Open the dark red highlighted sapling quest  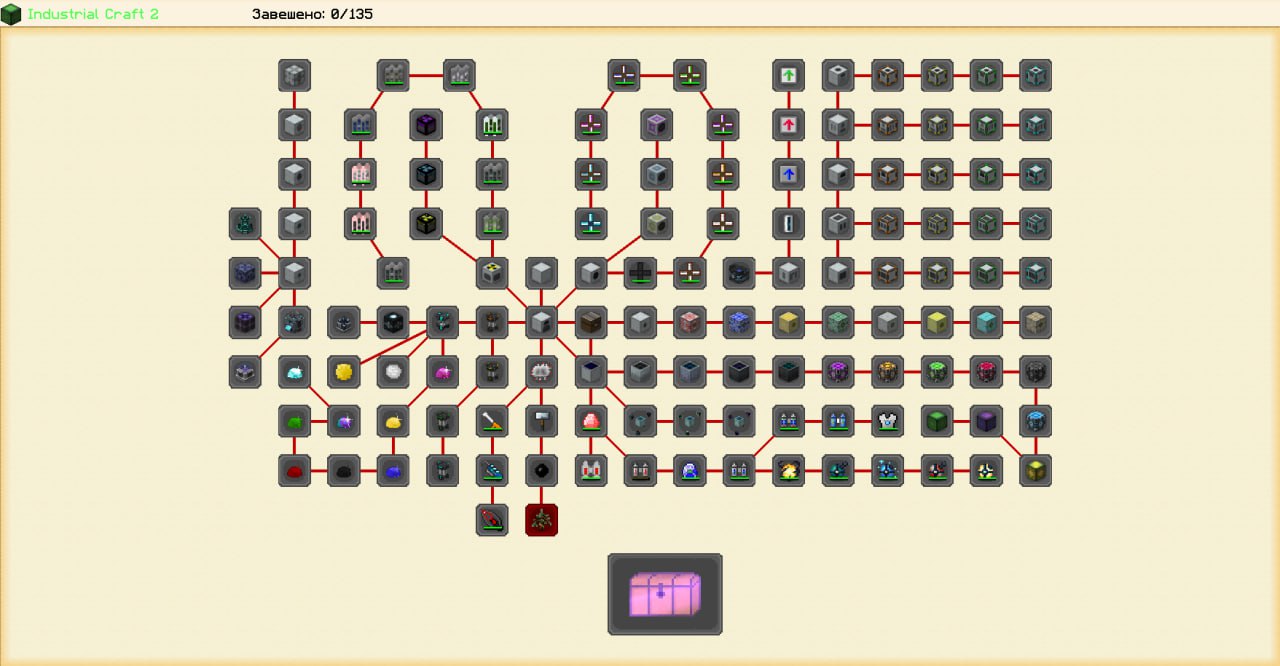coord(541,520)
